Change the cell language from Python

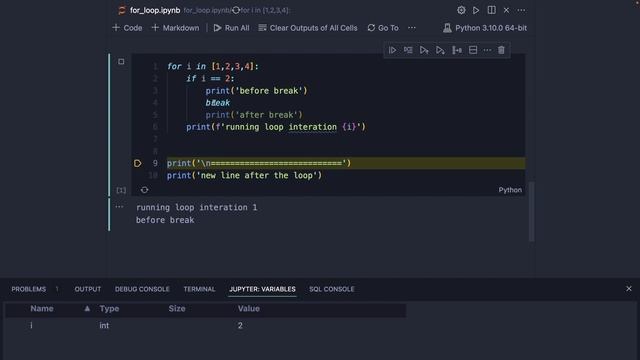coord(510,190)
